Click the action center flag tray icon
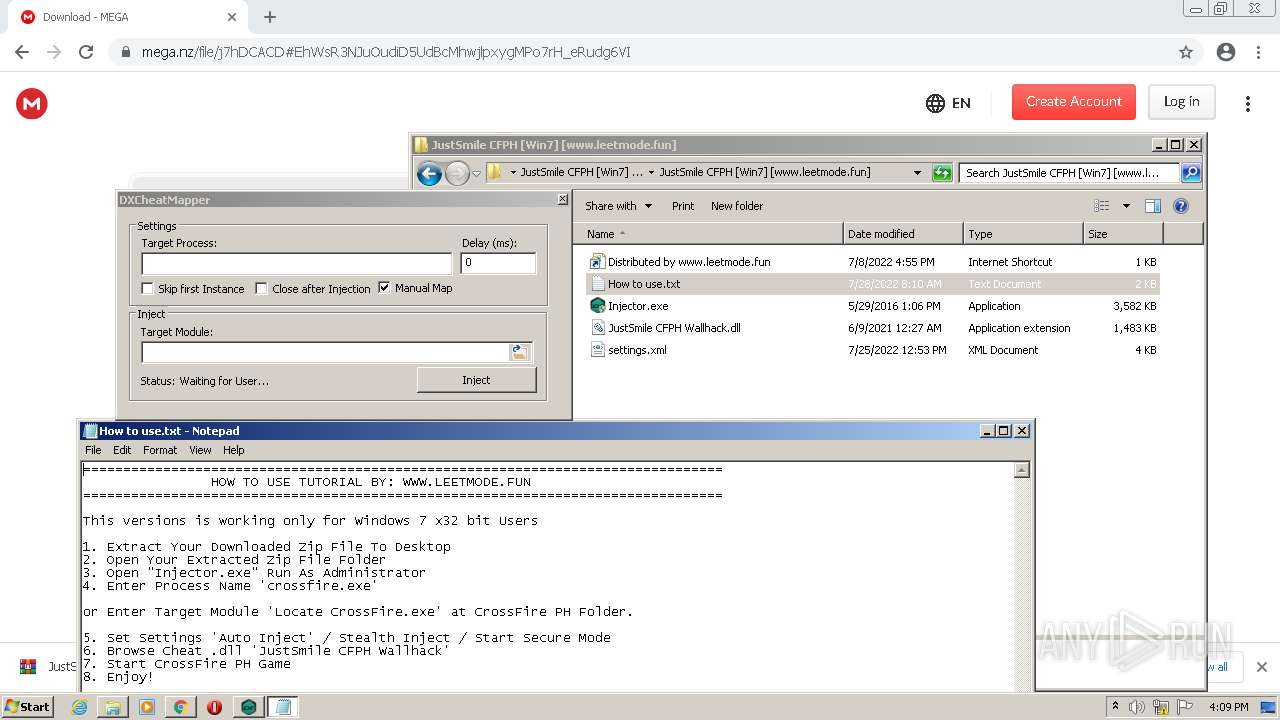 [x=1185, y=707]
